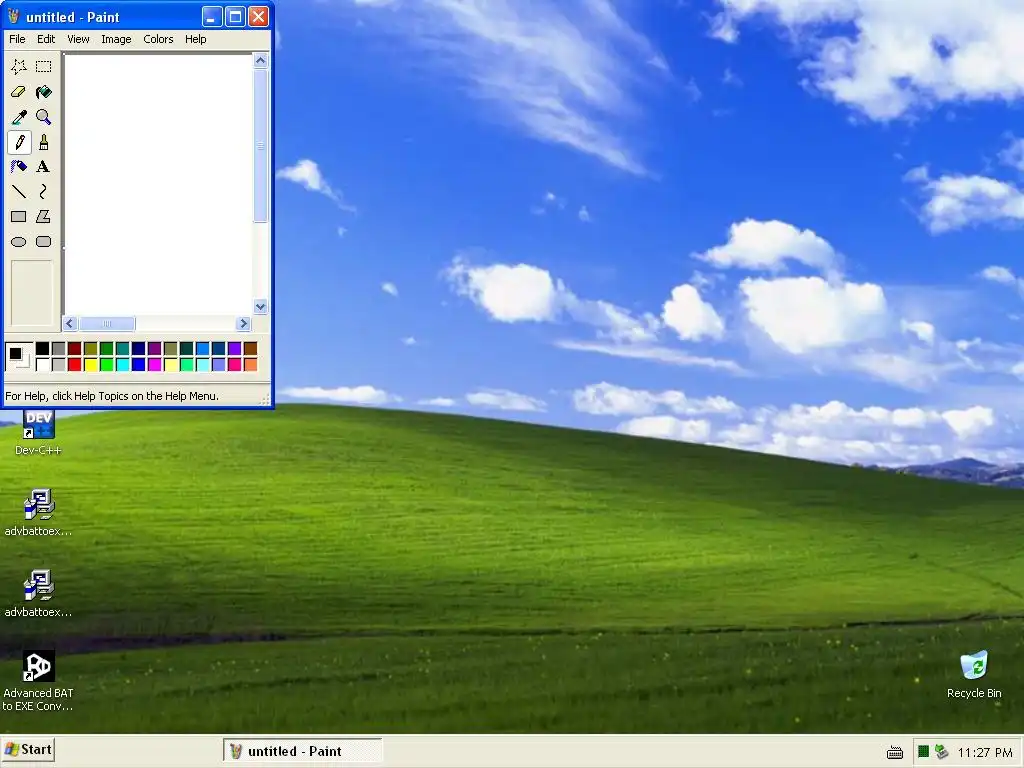Select the Free-Form Select tool

click(19, 67)
